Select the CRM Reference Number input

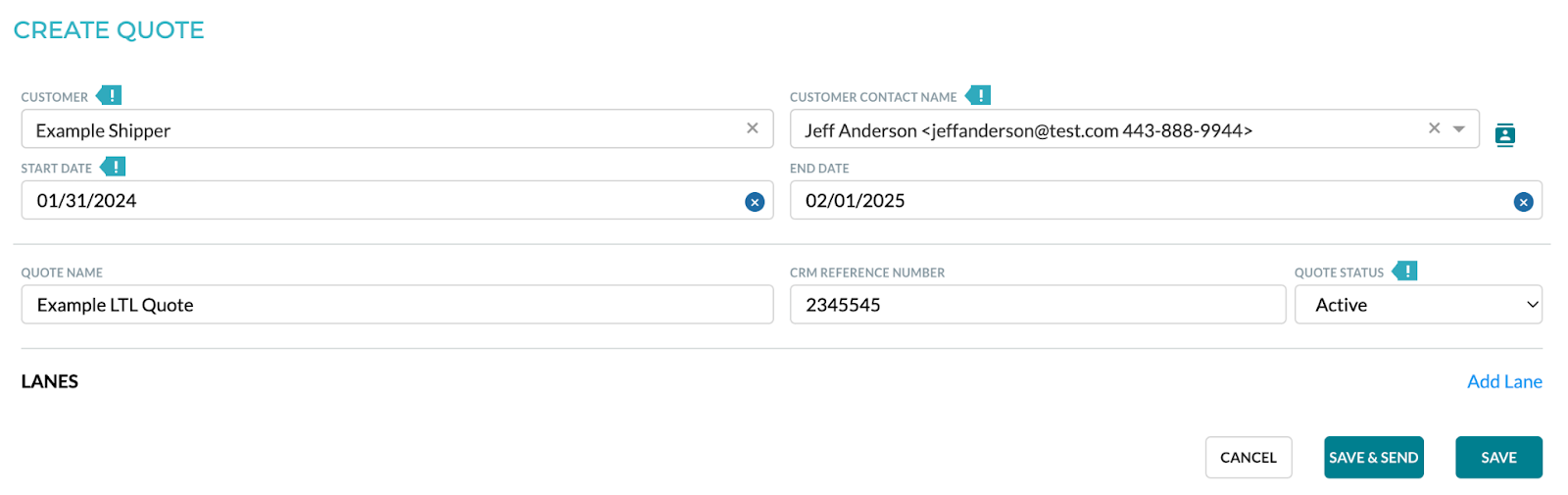coord(1037,305)
